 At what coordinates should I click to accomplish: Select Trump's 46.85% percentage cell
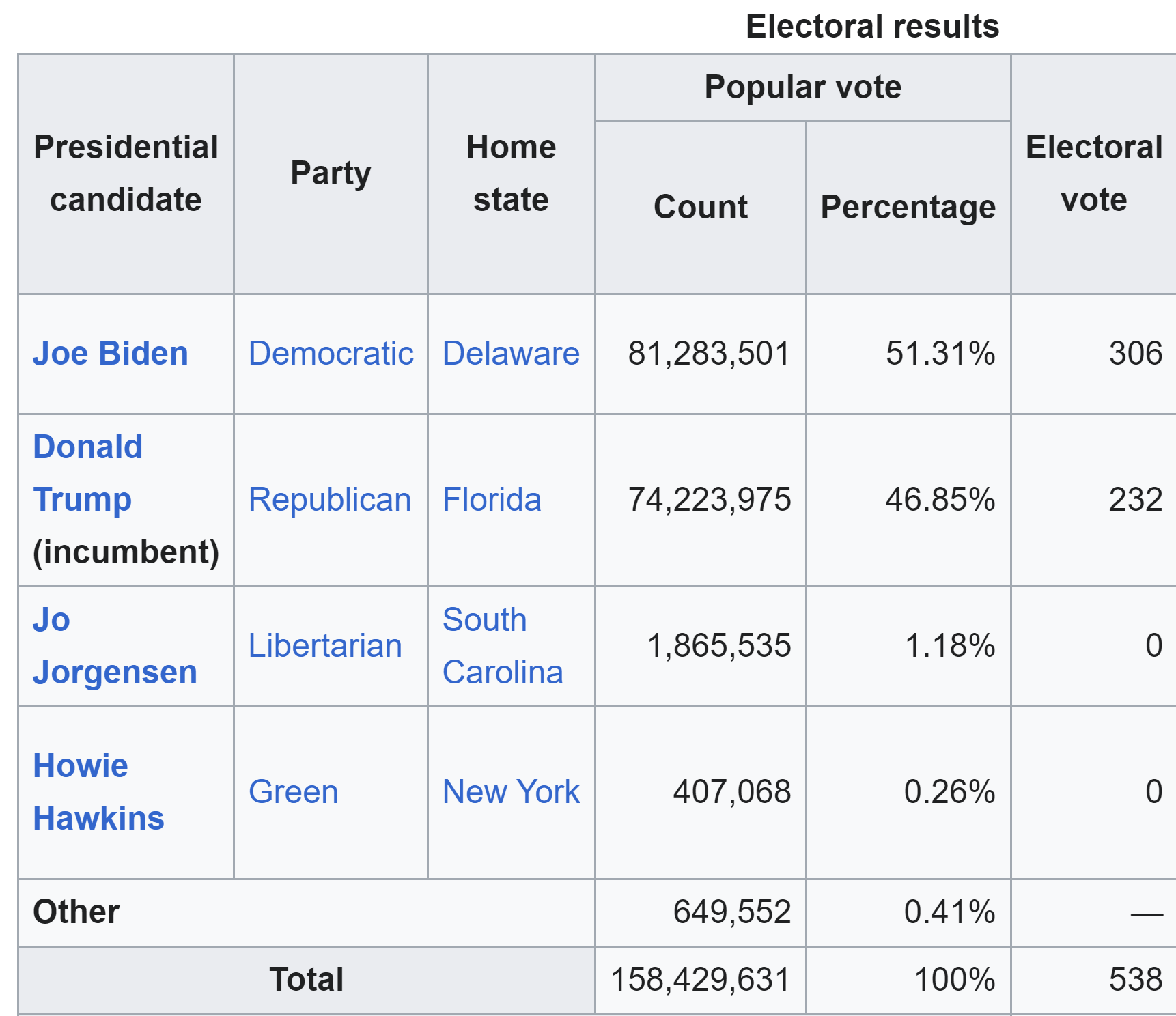coord(940,500)
